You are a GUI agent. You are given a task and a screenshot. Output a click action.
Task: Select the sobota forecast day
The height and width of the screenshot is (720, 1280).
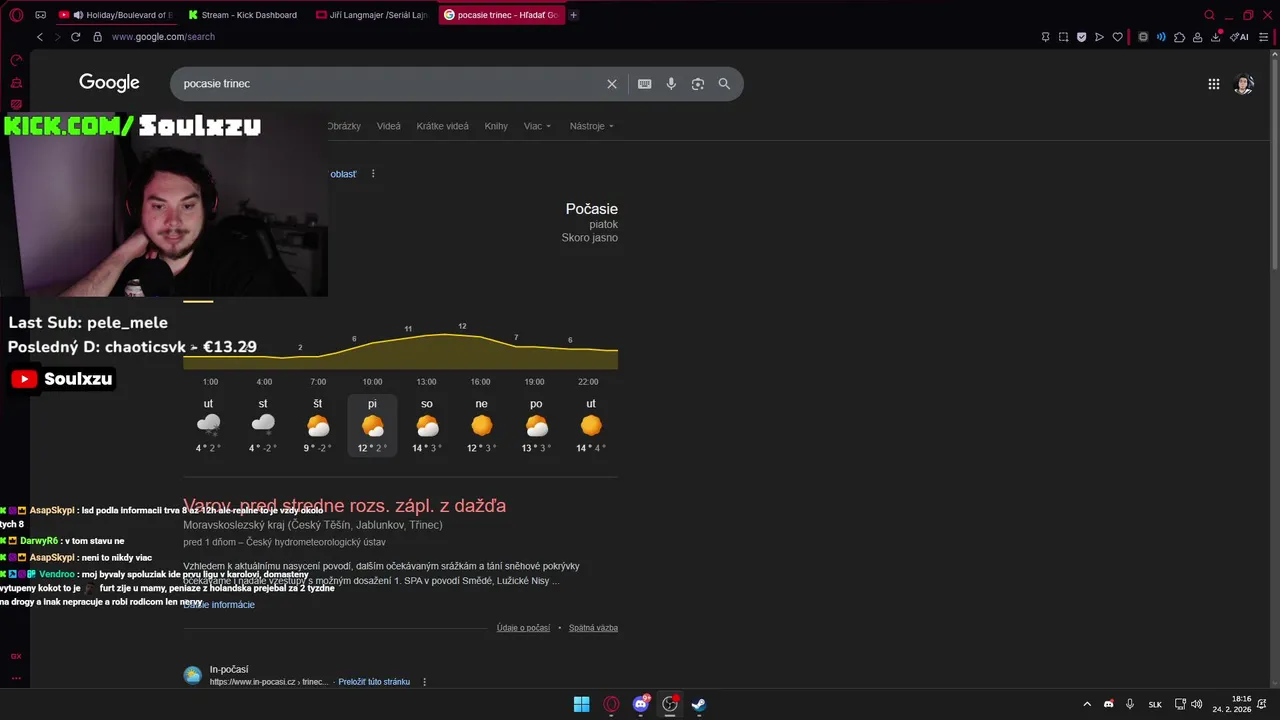click(x=427, y=425)
